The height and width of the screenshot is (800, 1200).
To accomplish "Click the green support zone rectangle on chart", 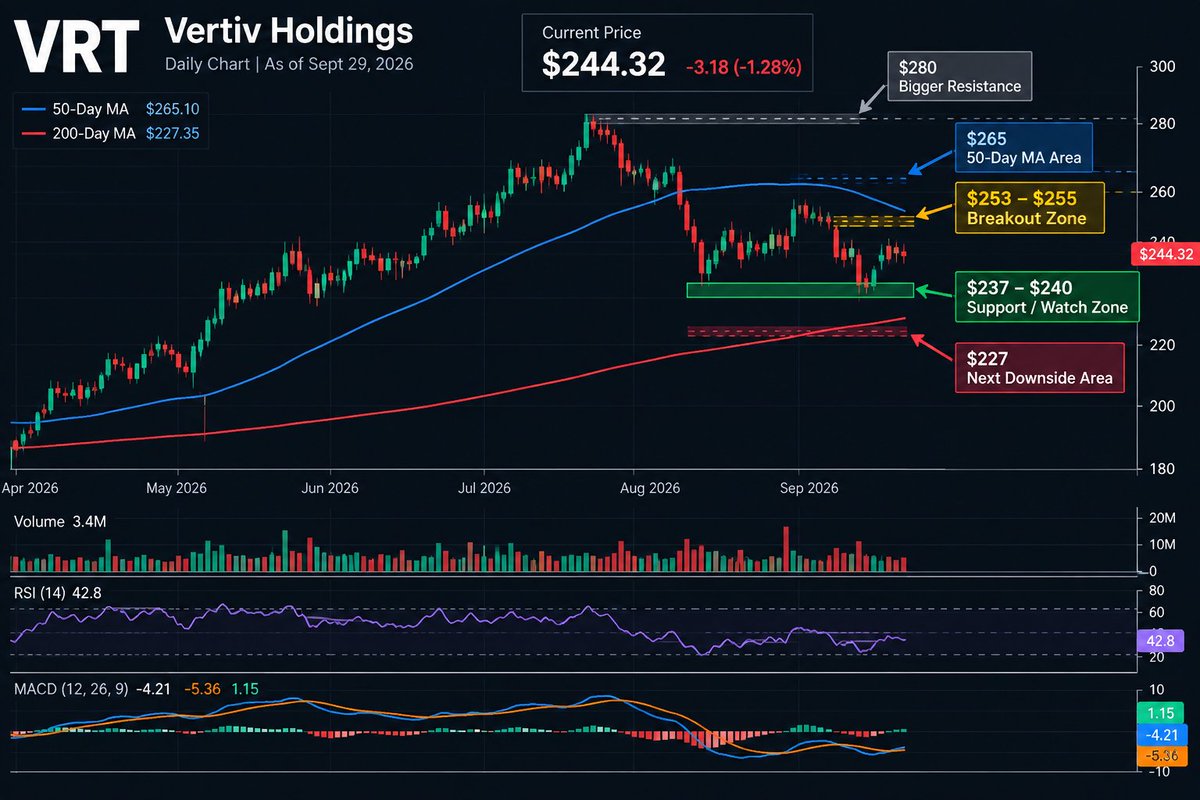I will tap(800, 290).
